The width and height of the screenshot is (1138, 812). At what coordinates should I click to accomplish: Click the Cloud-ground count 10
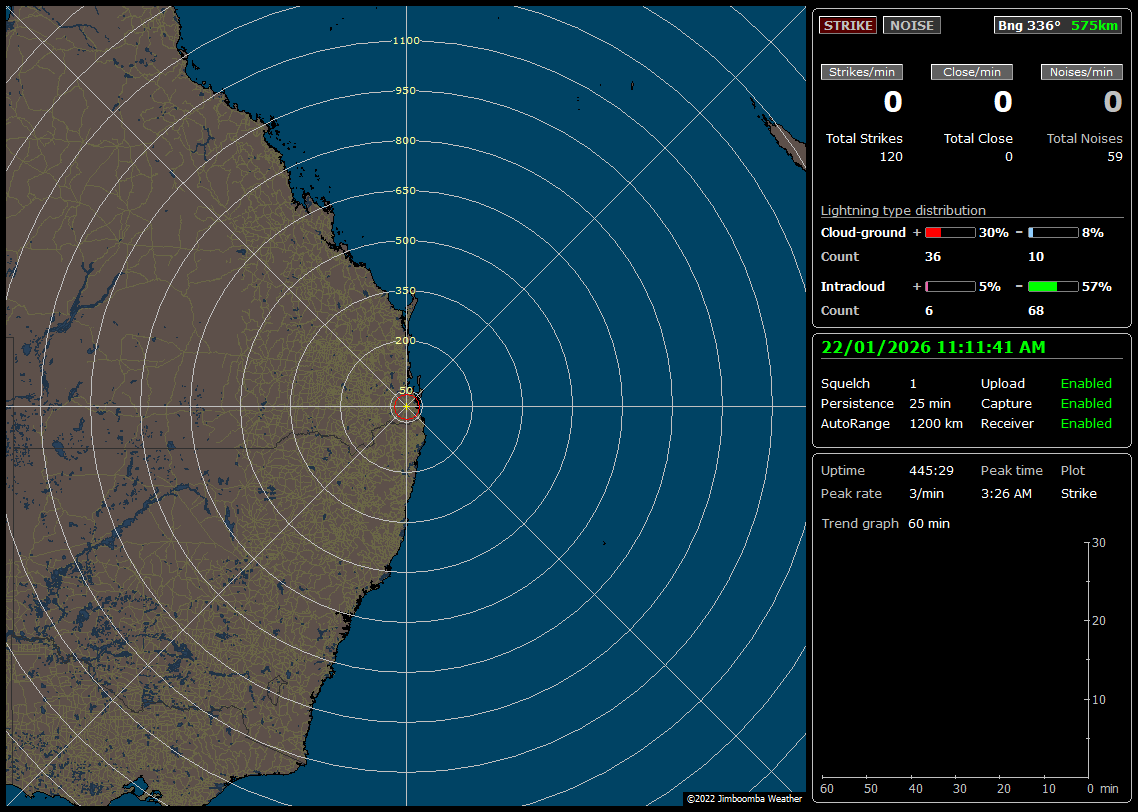1036,257
